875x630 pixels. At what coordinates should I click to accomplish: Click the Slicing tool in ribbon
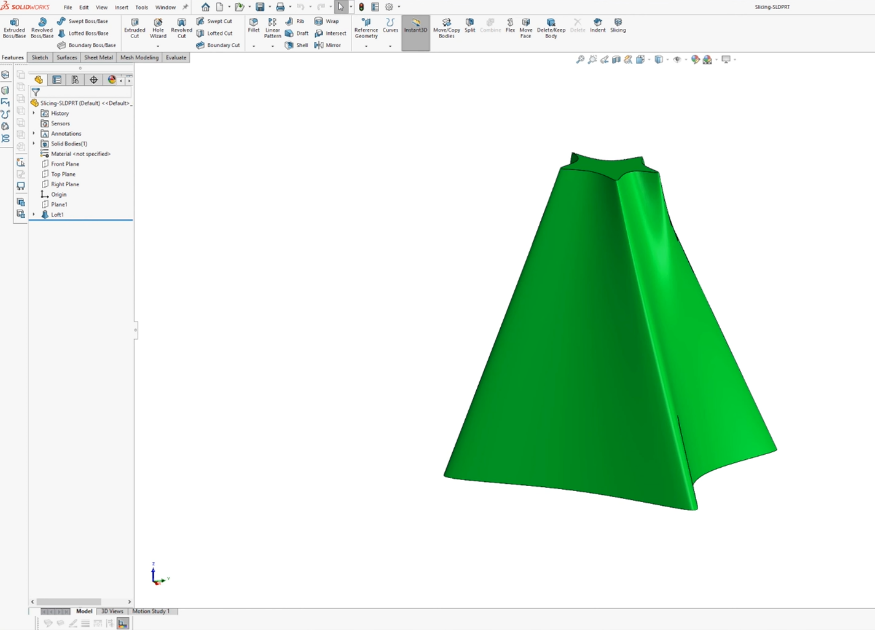(x=618, y=26)
